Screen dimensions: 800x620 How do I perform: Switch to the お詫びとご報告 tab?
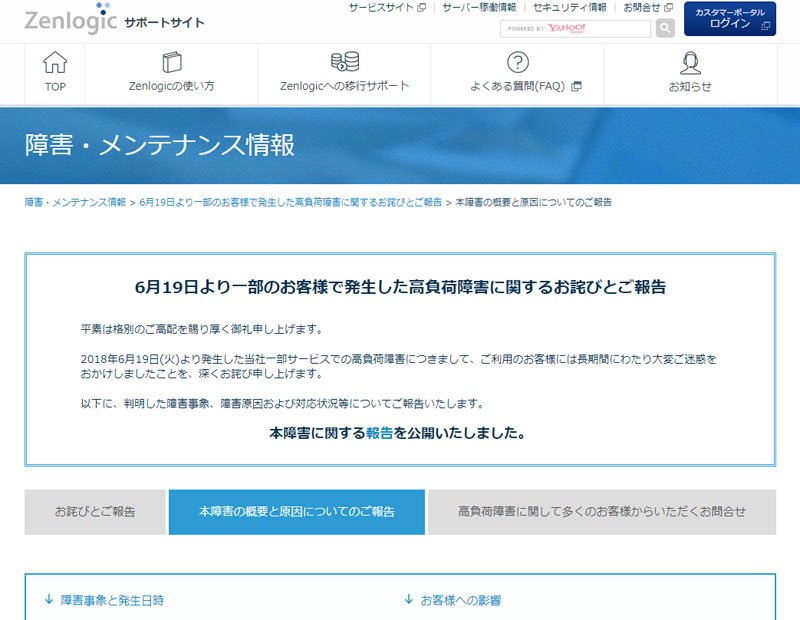click(94, 512)
